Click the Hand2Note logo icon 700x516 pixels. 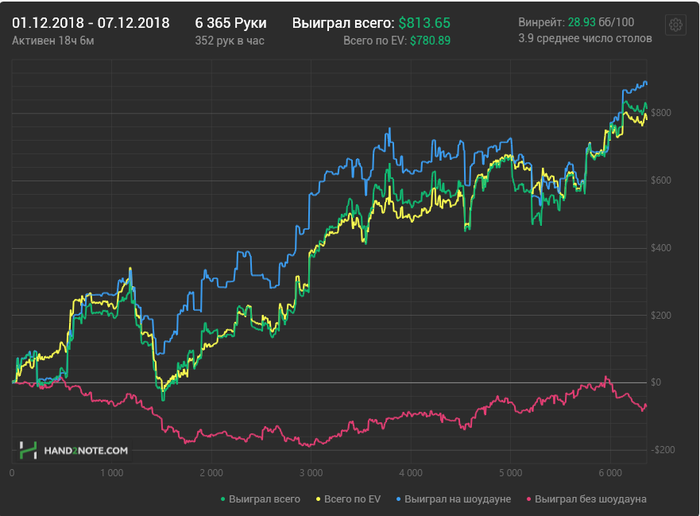(x=28, y=450)
